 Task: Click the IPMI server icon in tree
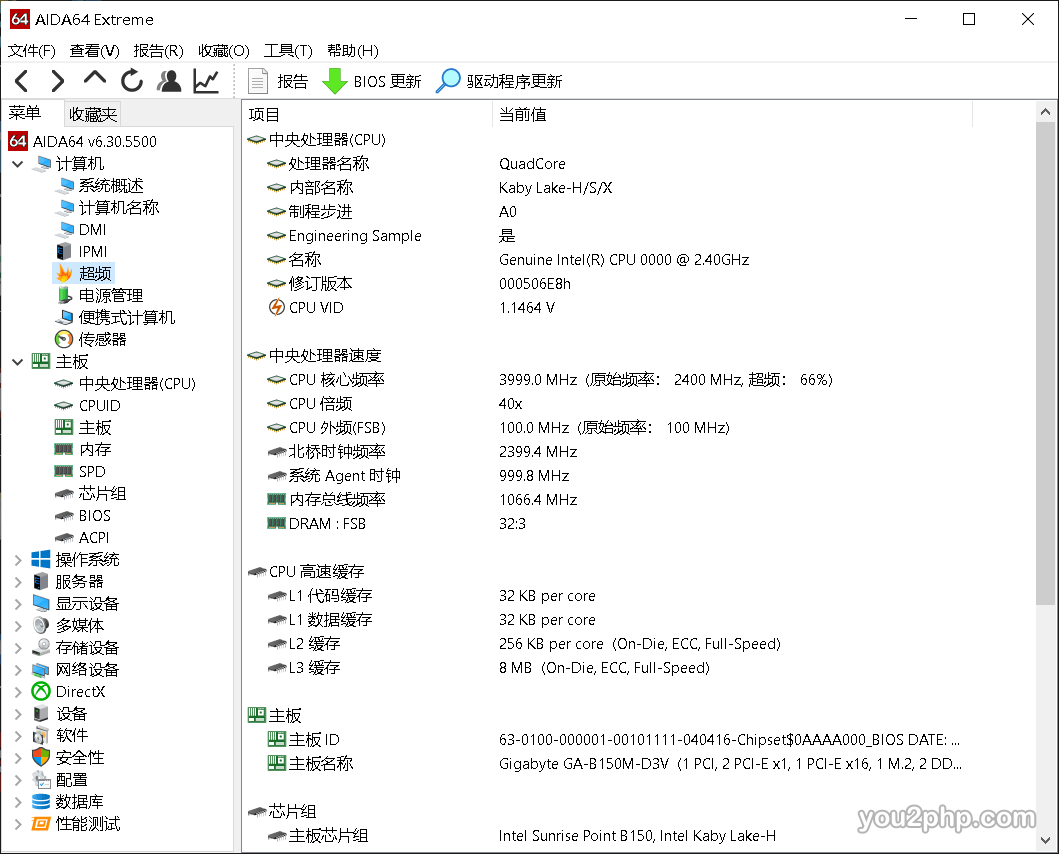click(63, 251)
